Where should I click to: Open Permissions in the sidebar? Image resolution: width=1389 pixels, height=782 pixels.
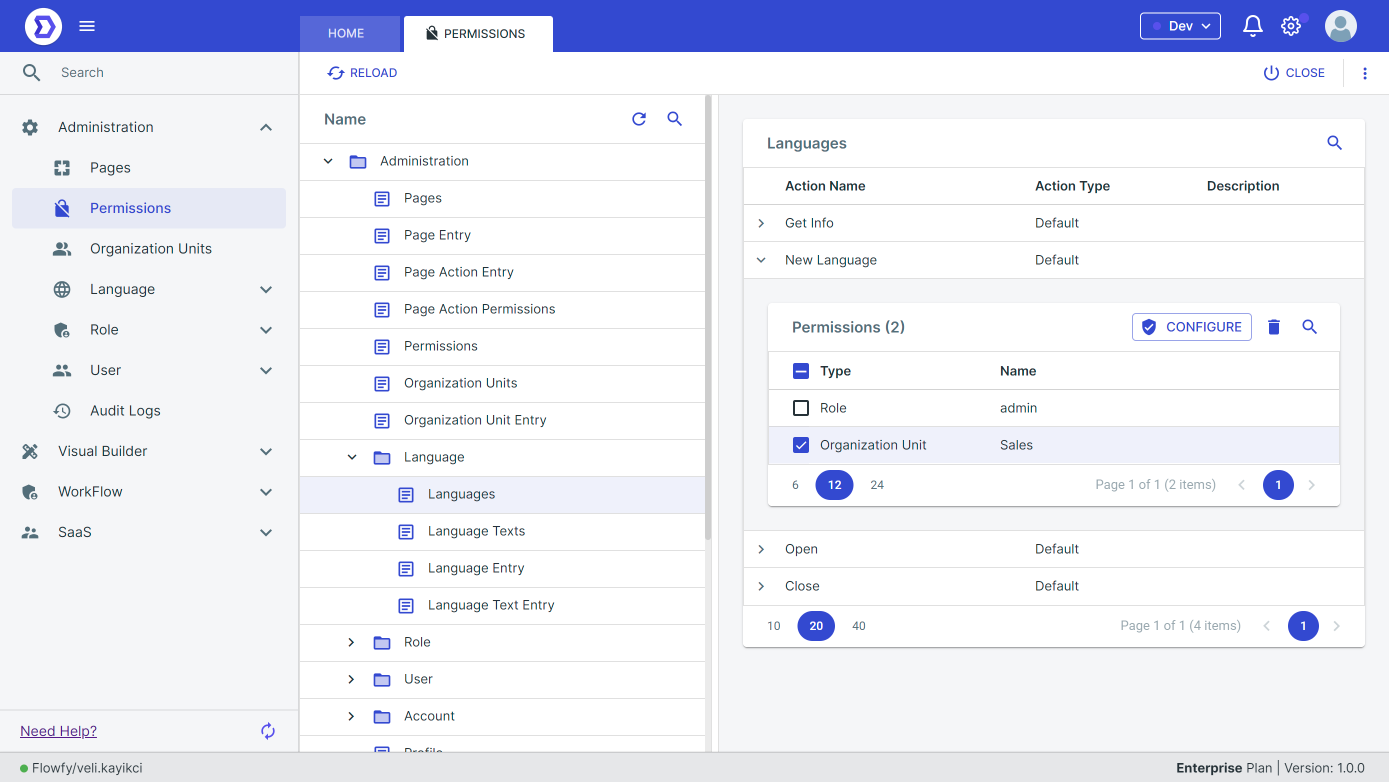[x=149, y=208]
